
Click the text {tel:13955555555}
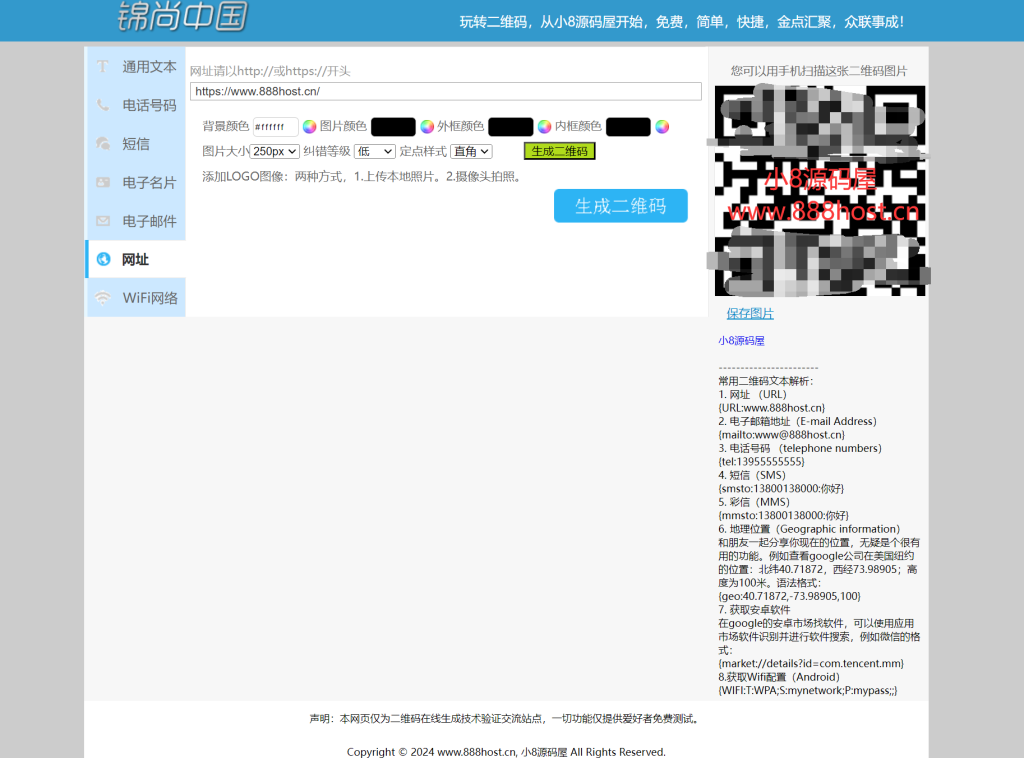(761, 462)
